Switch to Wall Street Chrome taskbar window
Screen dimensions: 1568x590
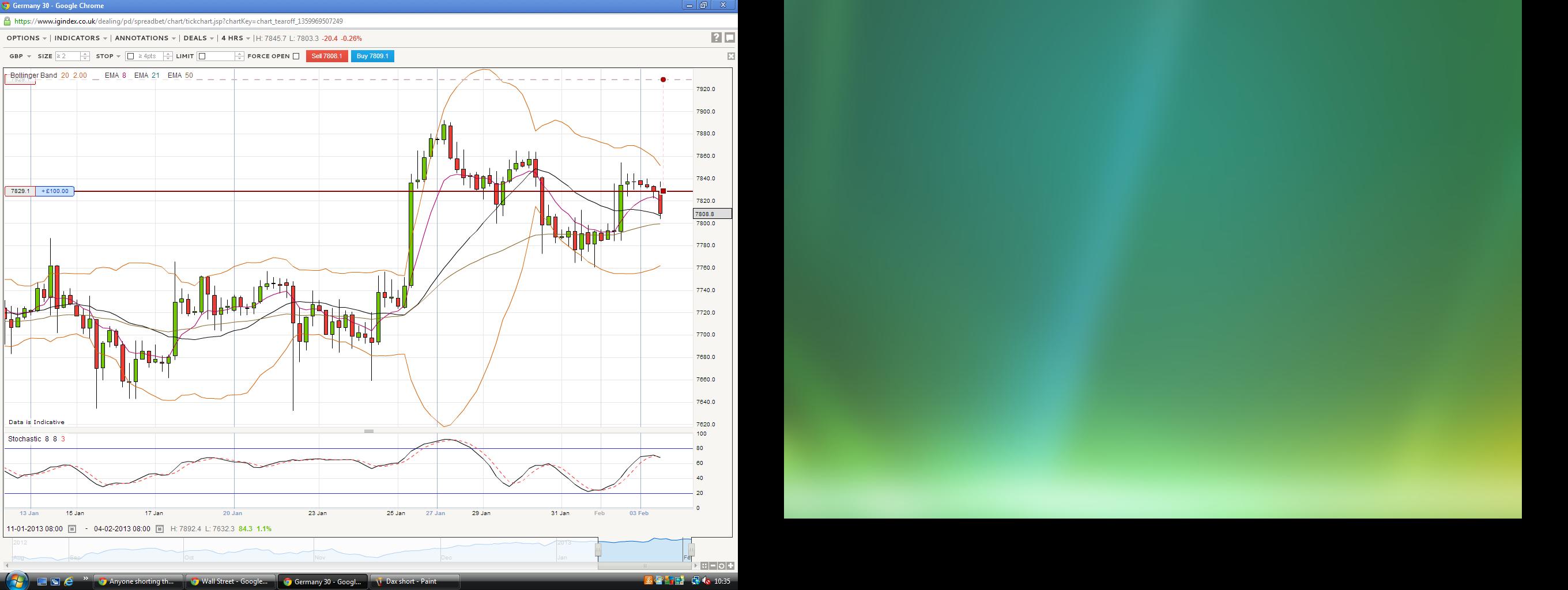(231, 581)
